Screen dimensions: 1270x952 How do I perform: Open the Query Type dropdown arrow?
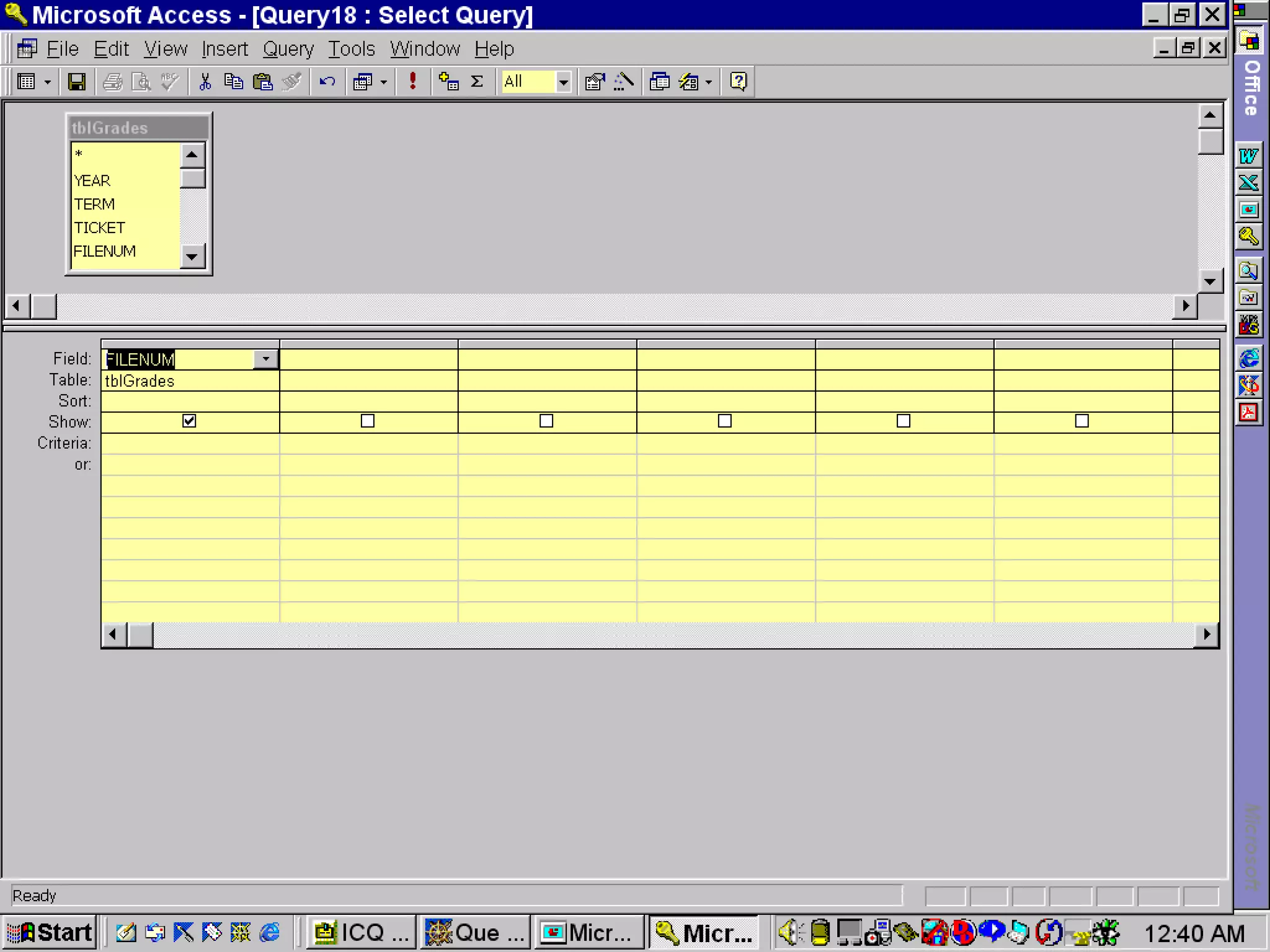click(384, 81)
